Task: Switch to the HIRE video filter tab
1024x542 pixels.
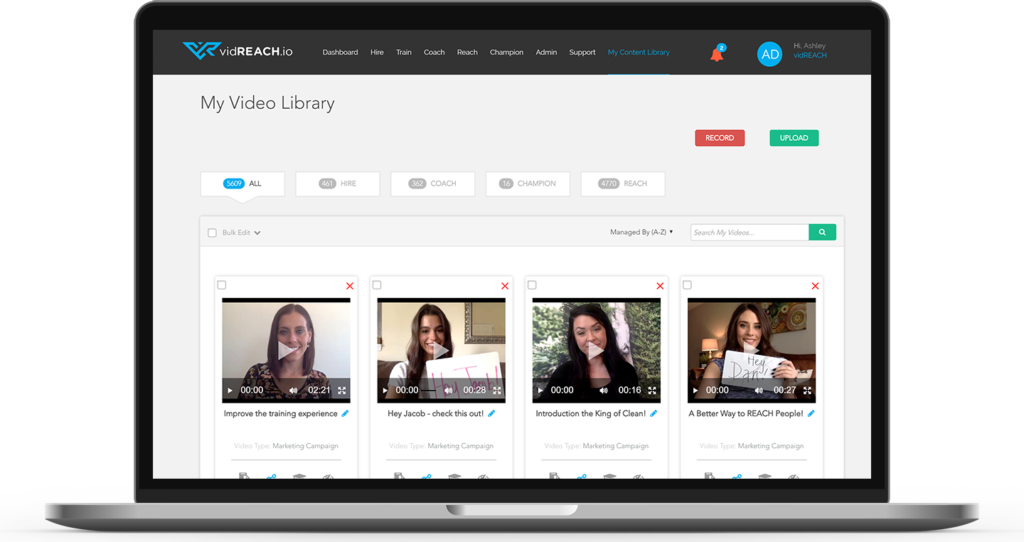Action: 338,184
